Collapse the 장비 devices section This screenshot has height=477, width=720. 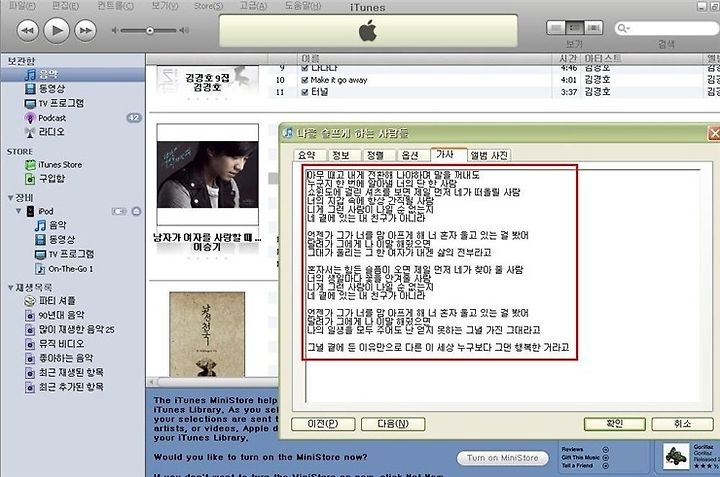(10, 198)
